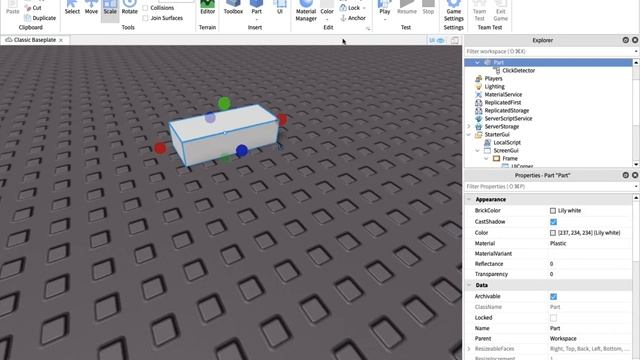Select LocalScript under StarterGui
Image resolution: width=640 pixels, height=360 pixels.
(507, 142)
